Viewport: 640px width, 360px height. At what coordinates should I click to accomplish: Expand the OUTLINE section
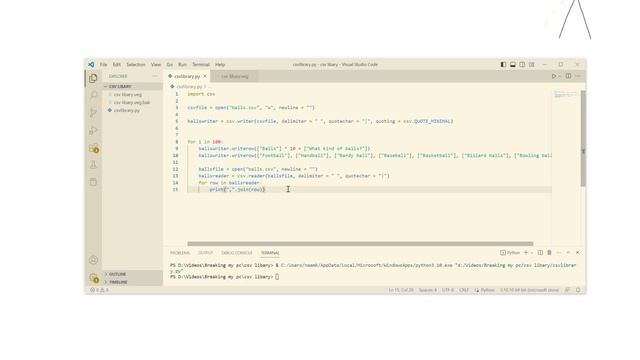click(x=132, y=274)
